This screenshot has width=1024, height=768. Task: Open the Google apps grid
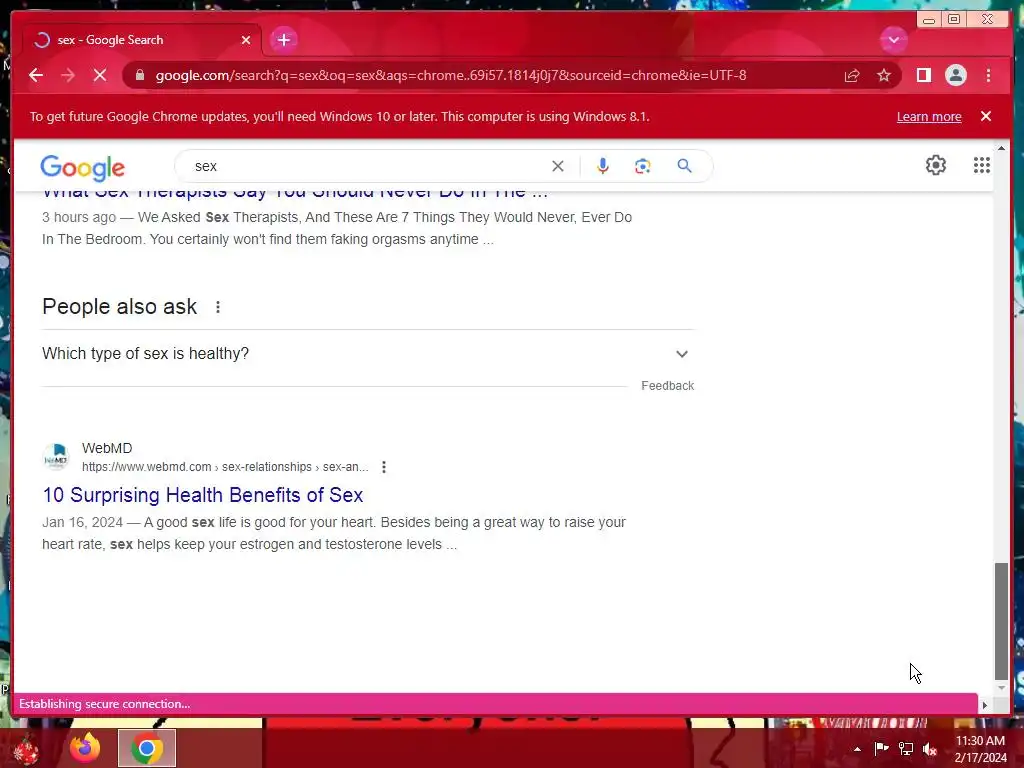(982, 165)
